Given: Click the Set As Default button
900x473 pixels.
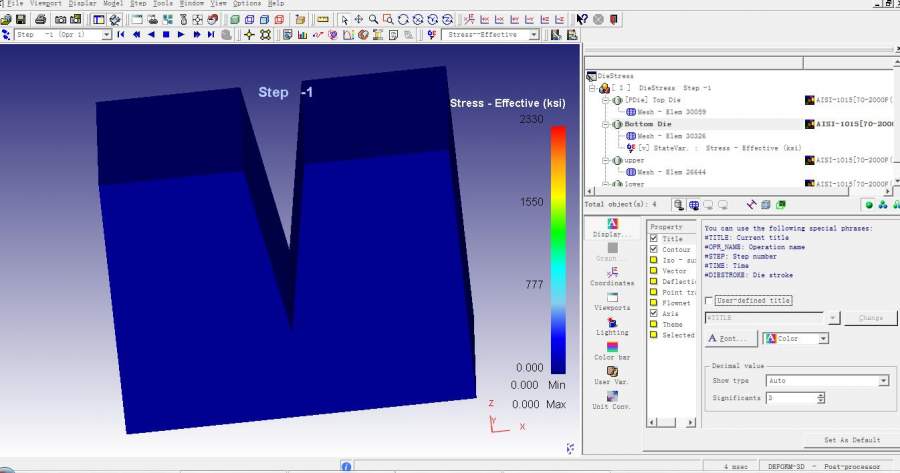Looking at the screenshot, I should [x=852, y=440].
